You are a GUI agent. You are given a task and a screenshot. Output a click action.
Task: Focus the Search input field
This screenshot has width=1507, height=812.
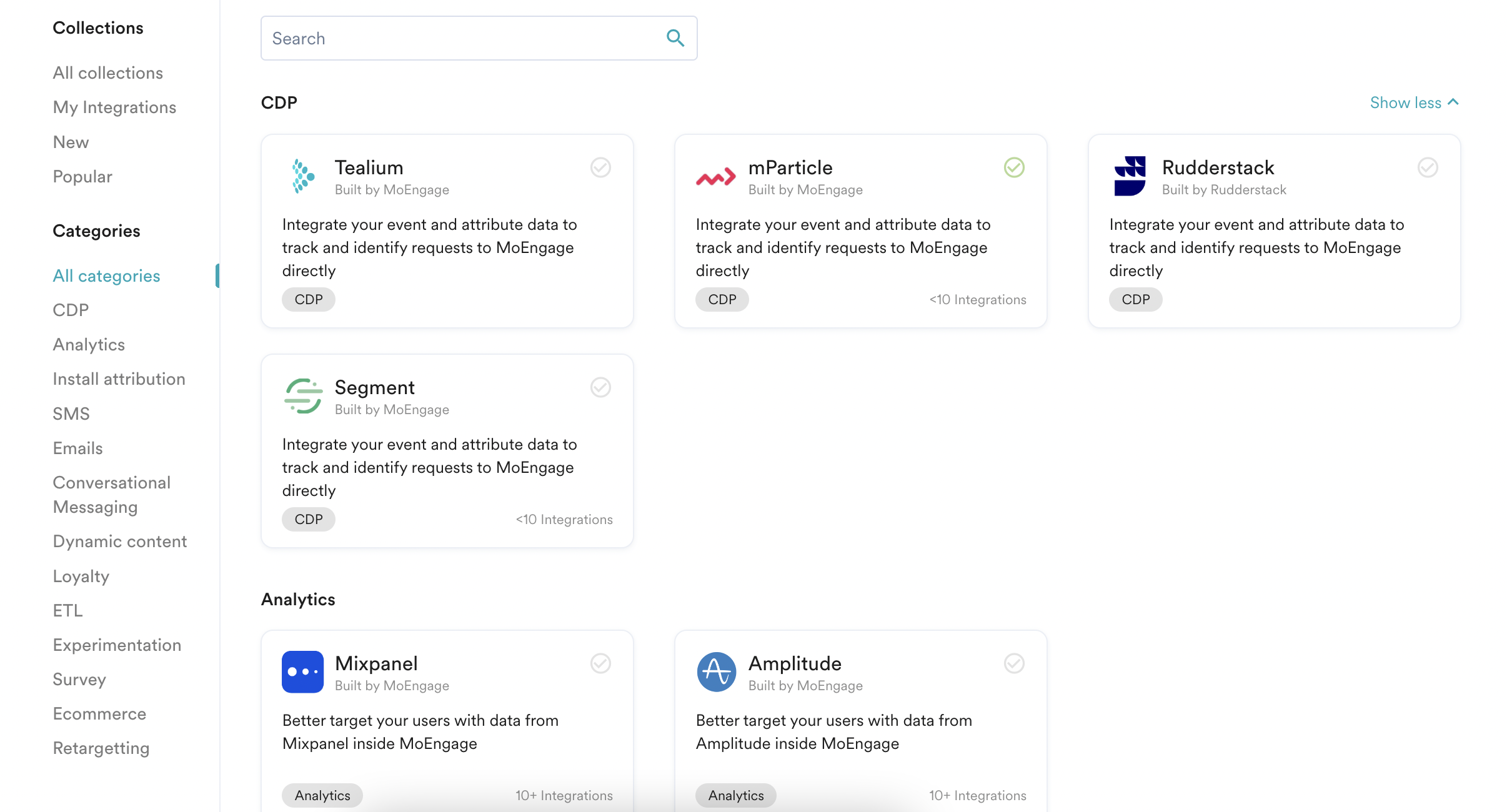tap(479, 38)
